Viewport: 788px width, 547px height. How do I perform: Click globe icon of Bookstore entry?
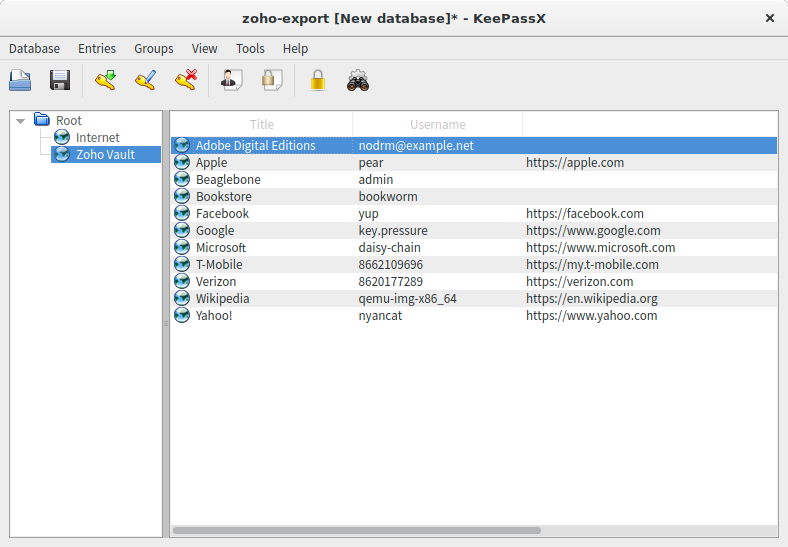click(182, 196)
